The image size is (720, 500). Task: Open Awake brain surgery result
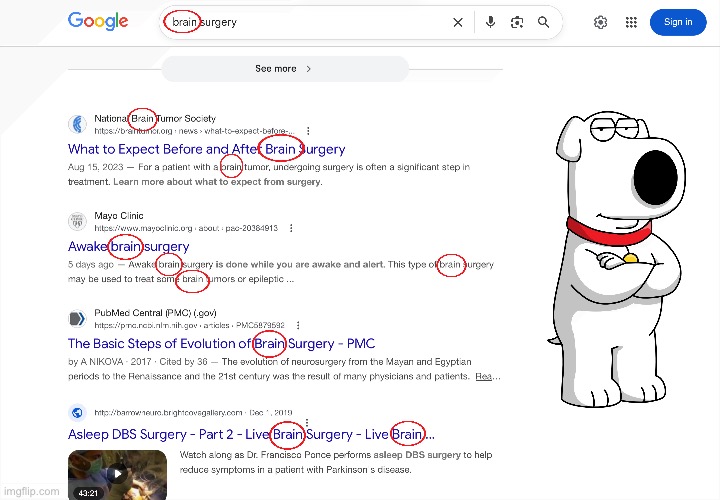tap(129, 247)
